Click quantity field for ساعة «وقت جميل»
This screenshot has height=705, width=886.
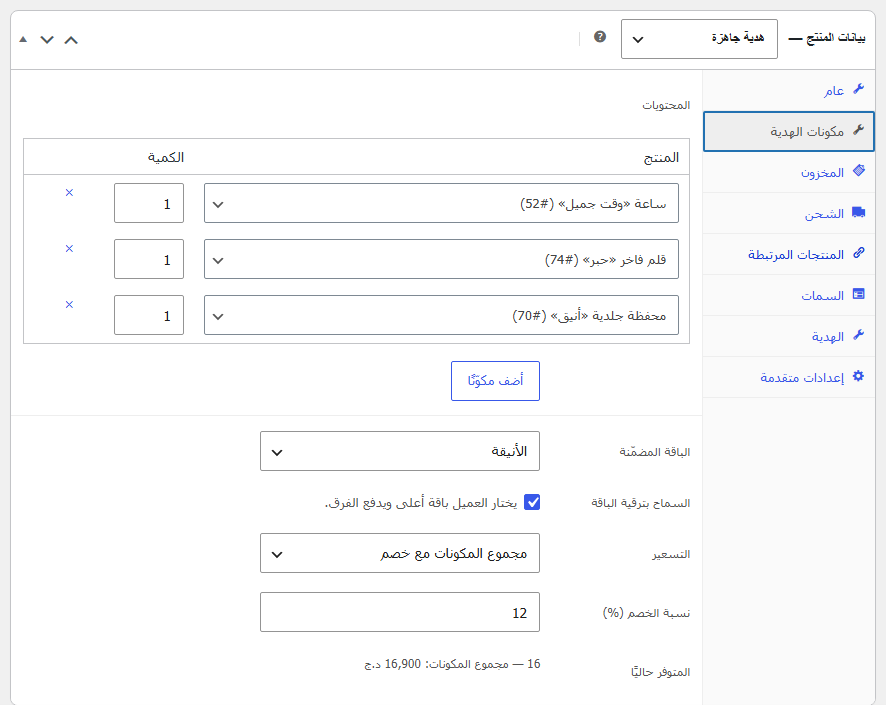point(149,203)
